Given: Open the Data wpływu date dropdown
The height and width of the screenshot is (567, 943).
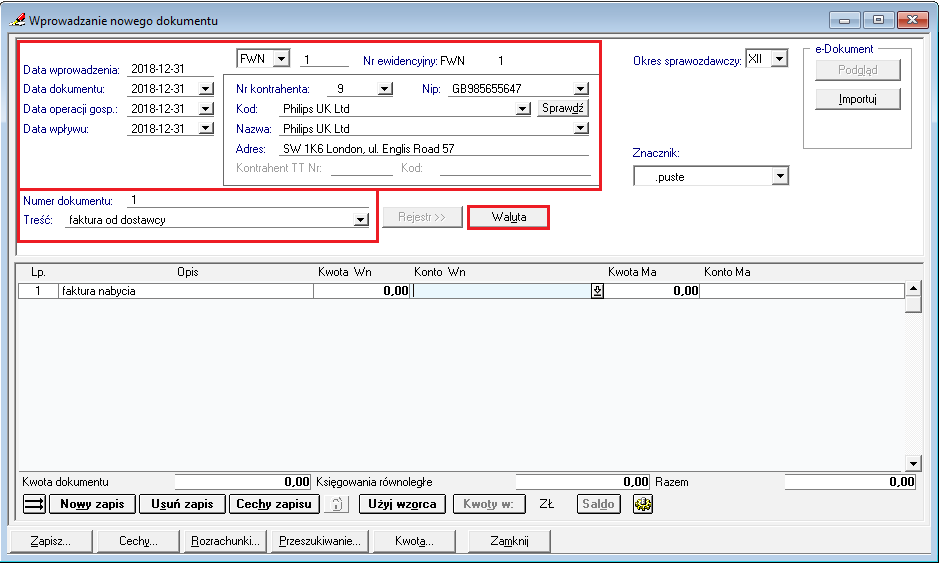Looking at the screenshot, I should coord(206,129).
